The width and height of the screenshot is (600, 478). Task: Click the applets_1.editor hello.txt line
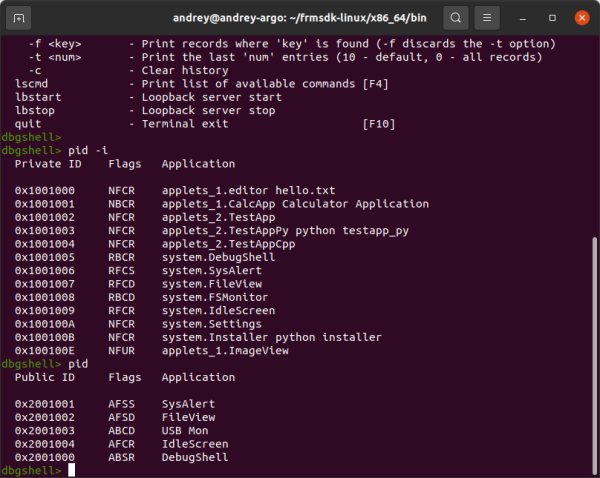pyautogui.click(x=248, y=191)
